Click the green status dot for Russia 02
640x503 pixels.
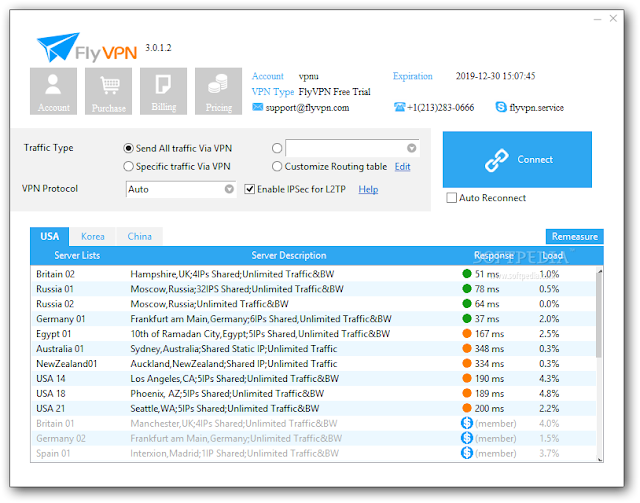point(467,304)
